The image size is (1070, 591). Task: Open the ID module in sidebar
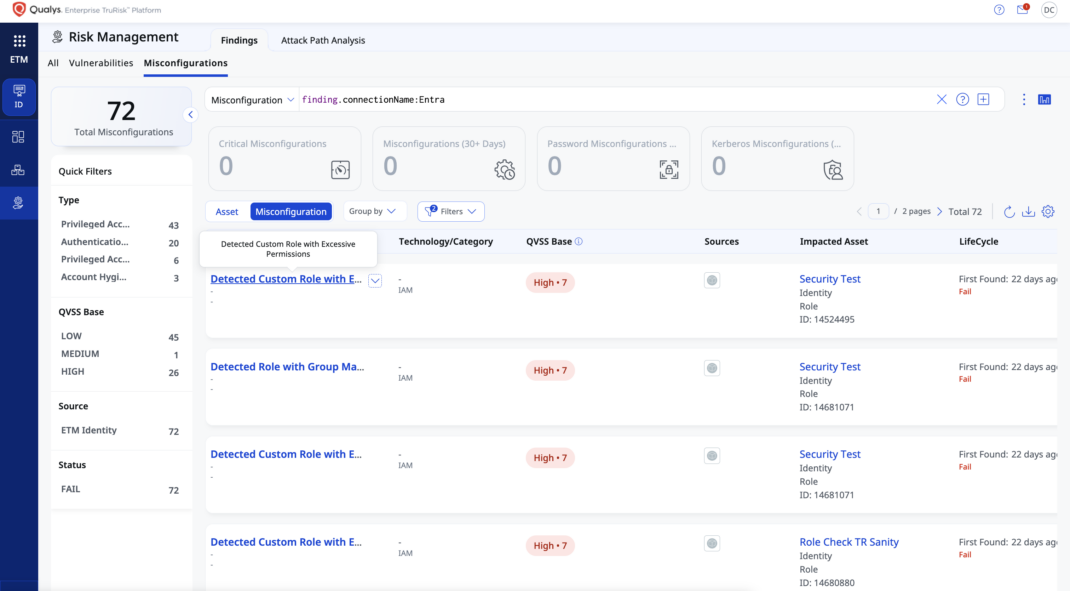pyautogui.click(x=18, y=96)
